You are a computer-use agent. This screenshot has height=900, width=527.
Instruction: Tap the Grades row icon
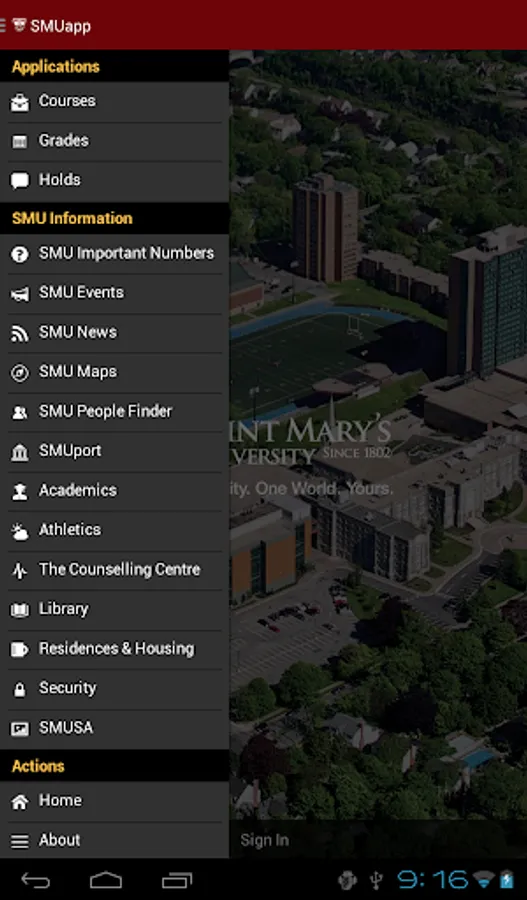pyautogui.click(x=20, y=142)
